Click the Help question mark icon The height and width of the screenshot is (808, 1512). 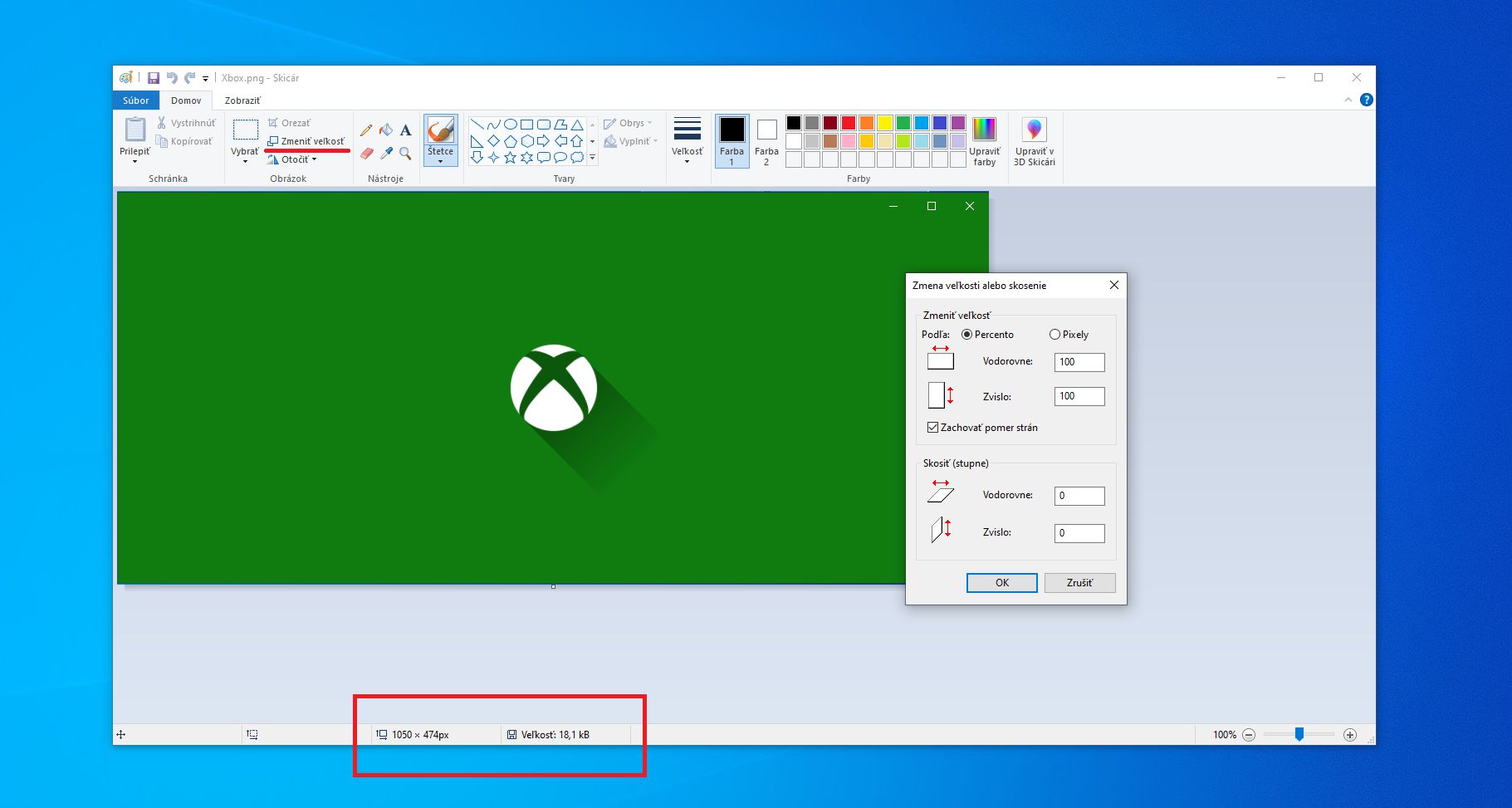pyautogui.click(x=1366, y=100)
